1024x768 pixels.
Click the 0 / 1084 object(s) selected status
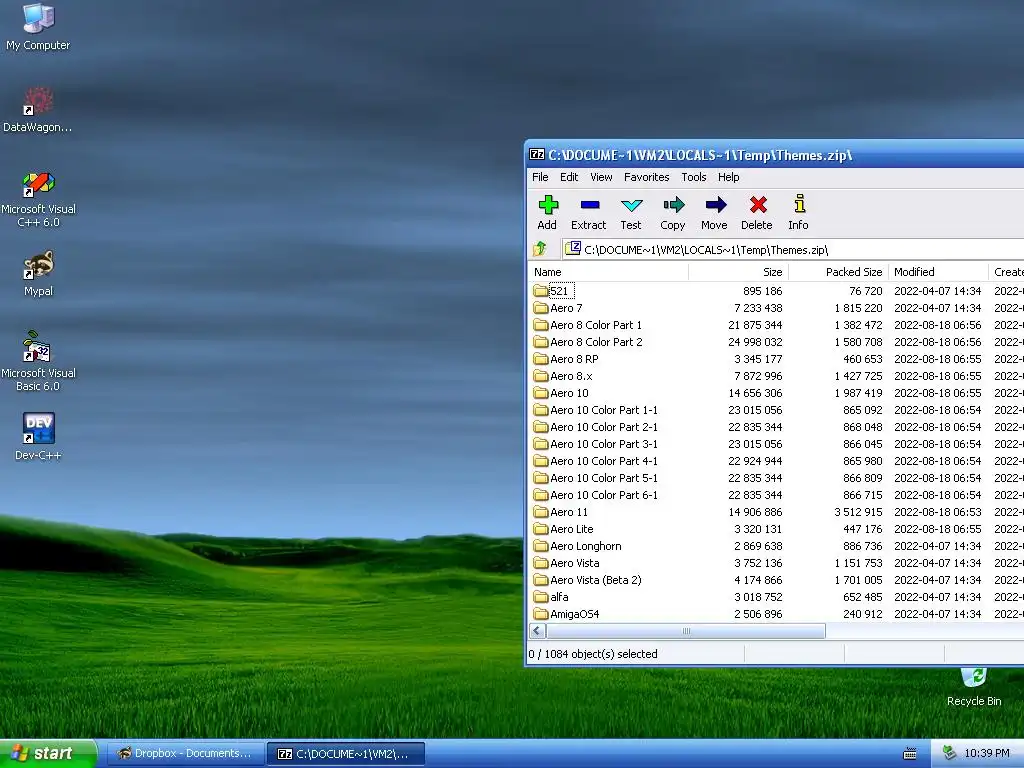tap(593, 654)
